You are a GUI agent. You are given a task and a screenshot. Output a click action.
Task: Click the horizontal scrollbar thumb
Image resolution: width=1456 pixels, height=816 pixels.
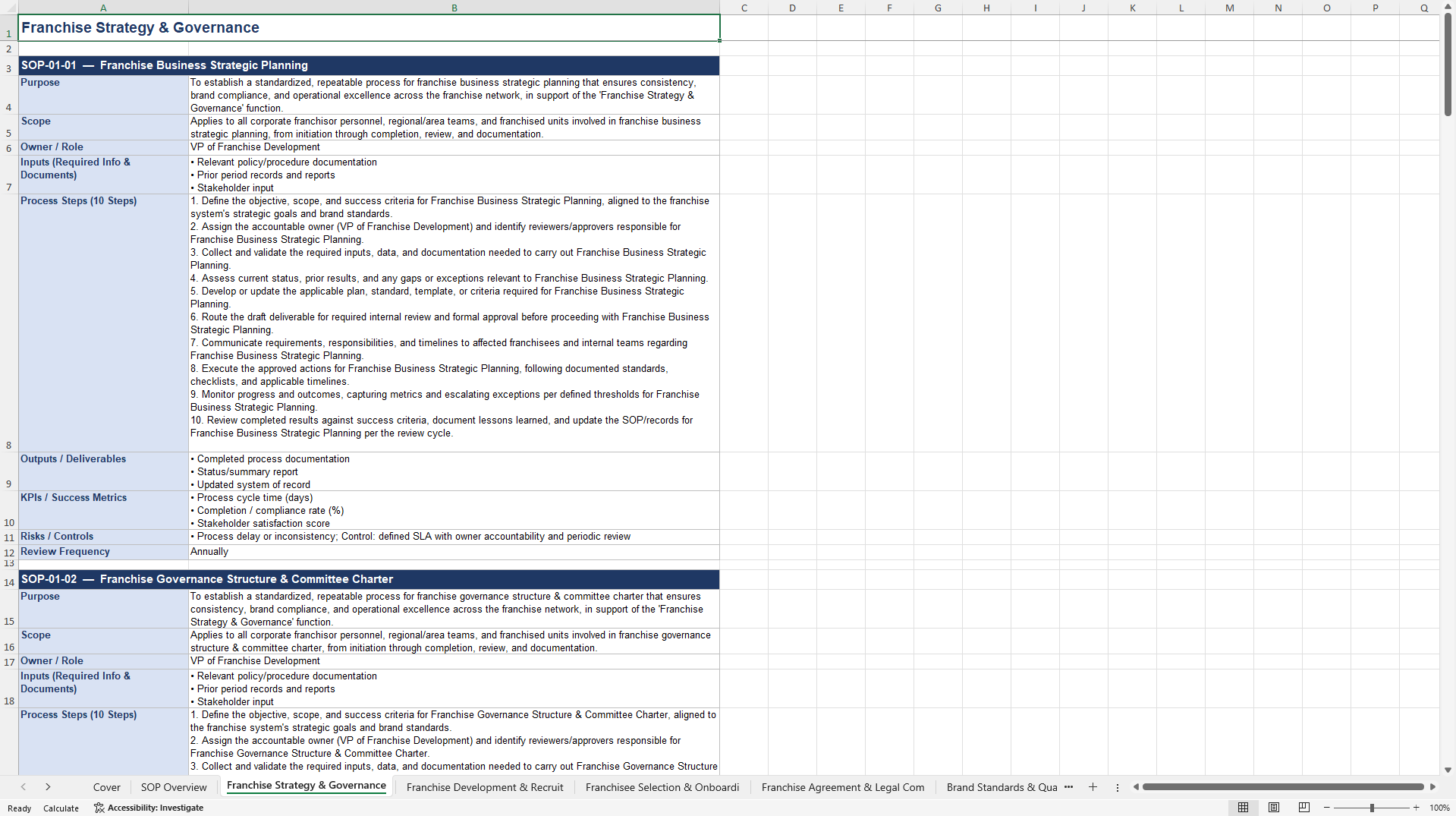(x=1283, y=787)
